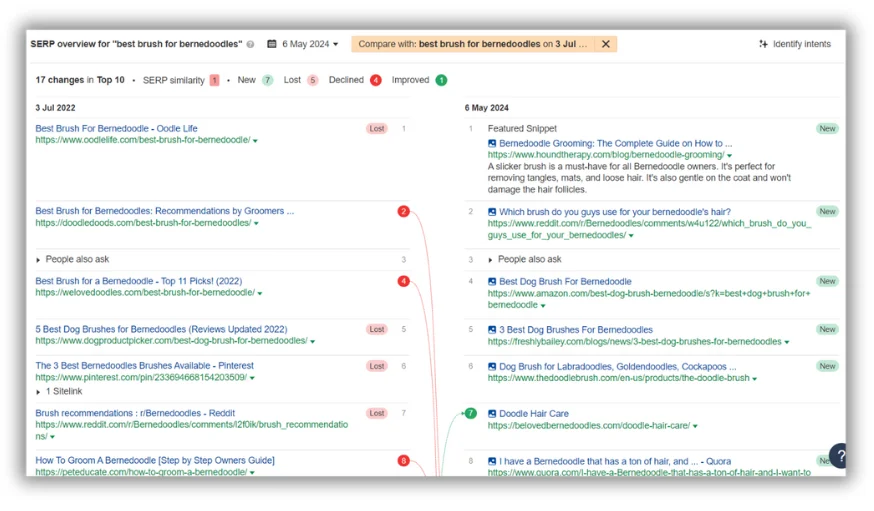Click the SERP icon before Best Dog Brush For Bernedoodle
The width and height of the screenshot is (874, 511).
492,281
